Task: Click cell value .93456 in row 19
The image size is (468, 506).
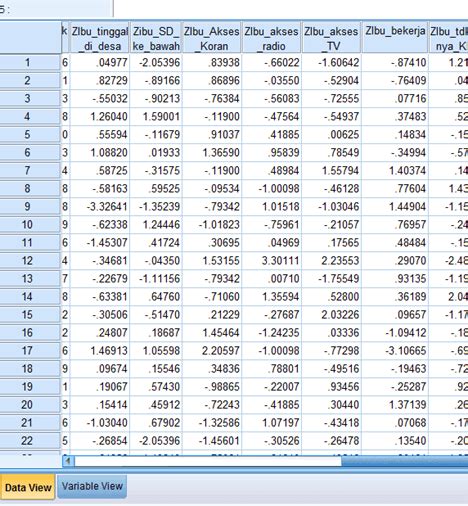Action: [331, 387]
